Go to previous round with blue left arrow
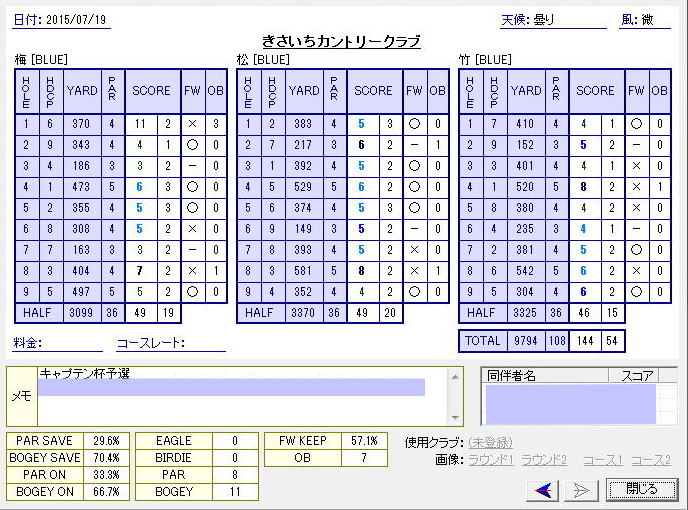Viewport: 688px width, 510px height. (x=543, y=490)
